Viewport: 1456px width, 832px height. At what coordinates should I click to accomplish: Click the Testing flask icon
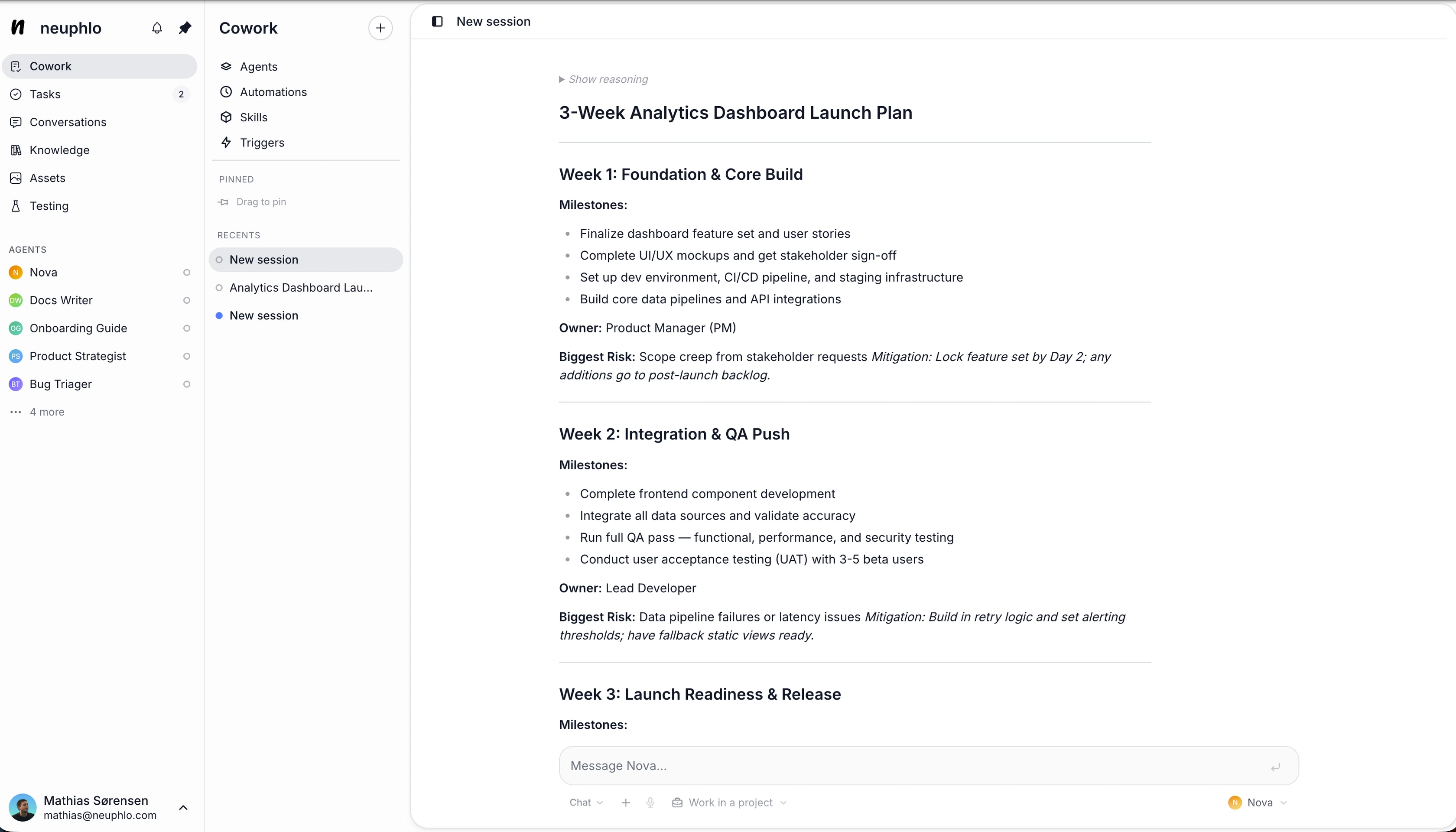tap(16, 206)
